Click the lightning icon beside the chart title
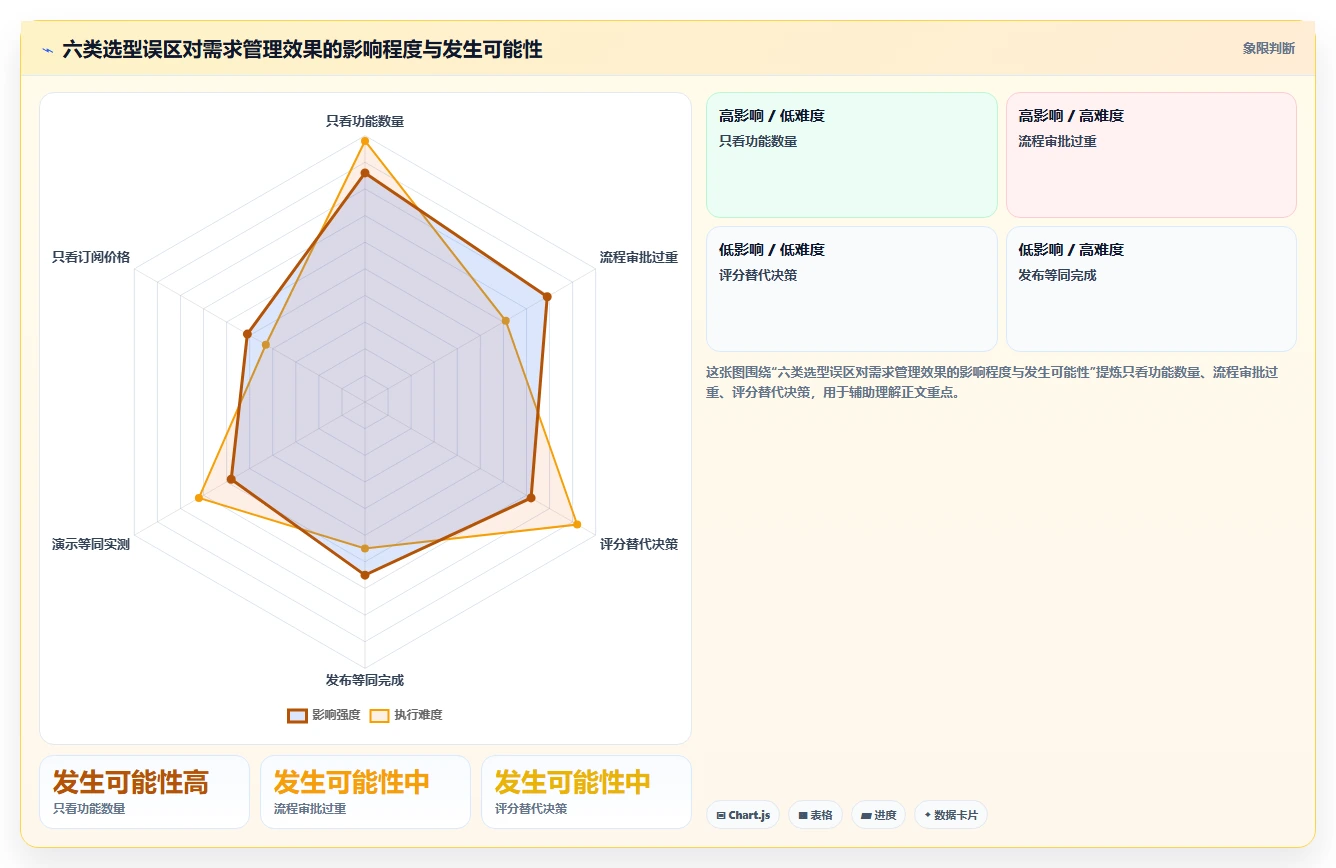 (47, 50)
